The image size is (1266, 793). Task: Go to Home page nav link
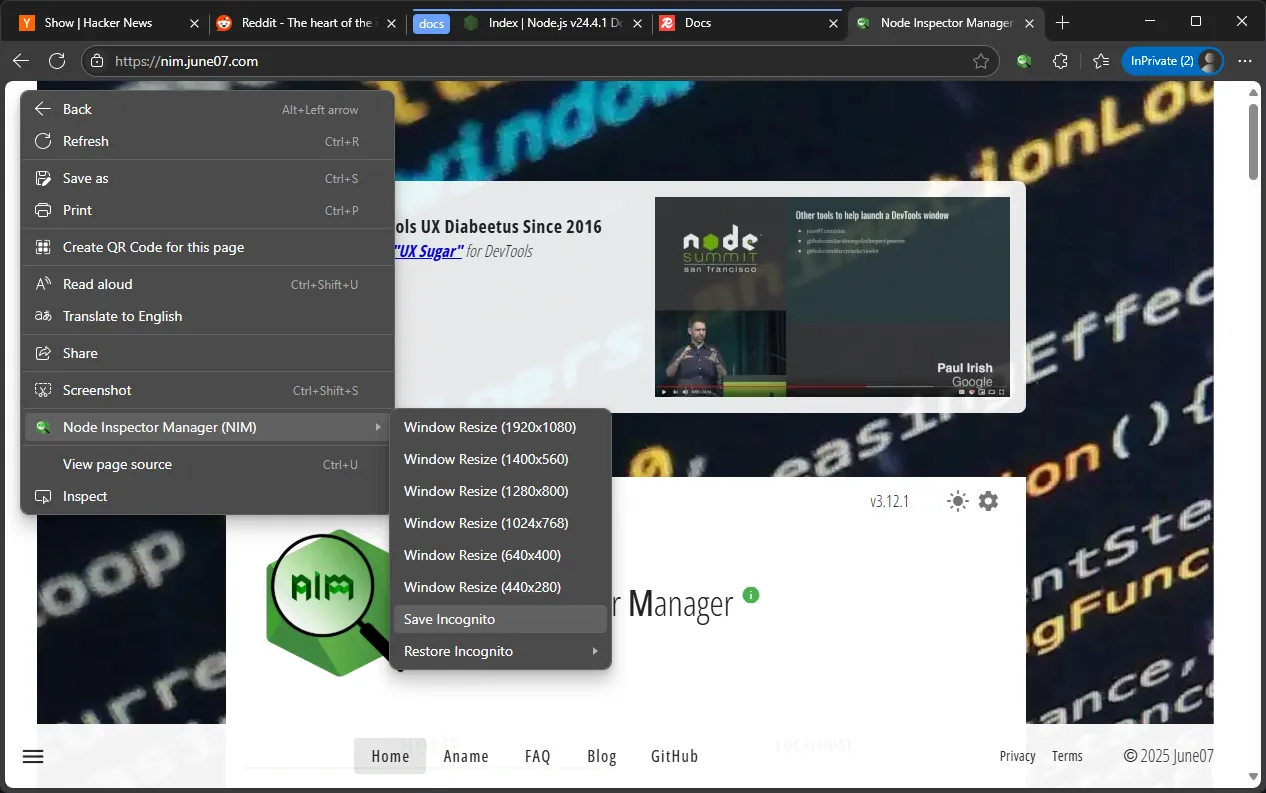pyautogui.click(x=390, y=756)
